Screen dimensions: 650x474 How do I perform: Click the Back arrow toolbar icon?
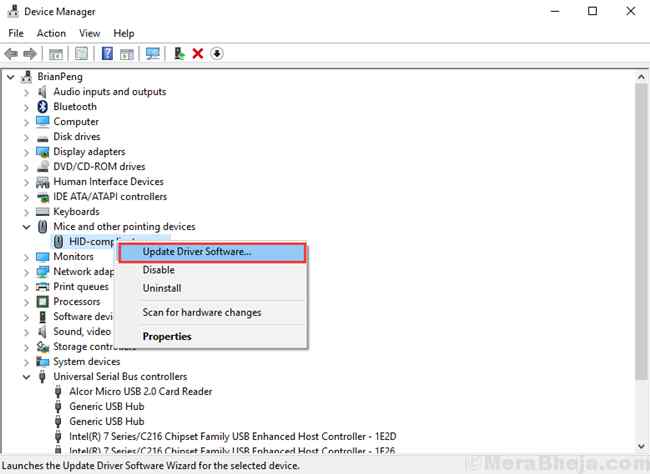[x=11, y=53]
